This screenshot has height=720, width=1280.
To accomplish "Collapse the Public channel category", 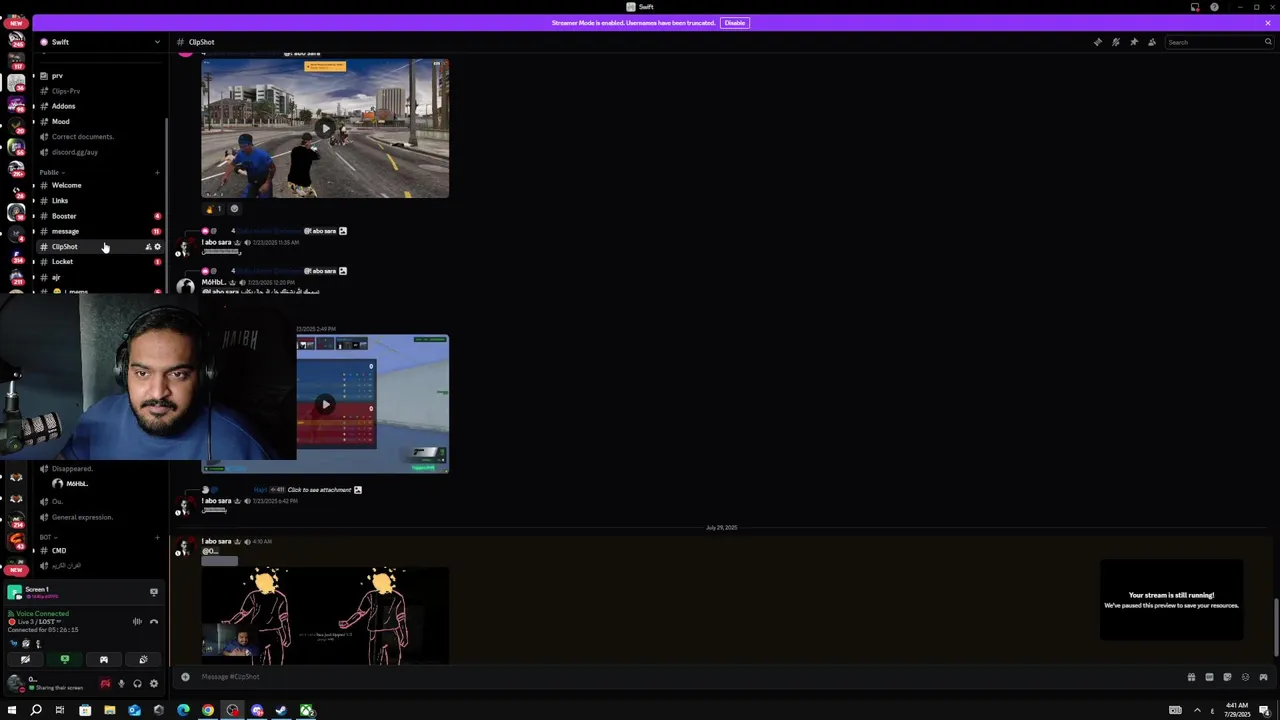I will tap(51, 172).
